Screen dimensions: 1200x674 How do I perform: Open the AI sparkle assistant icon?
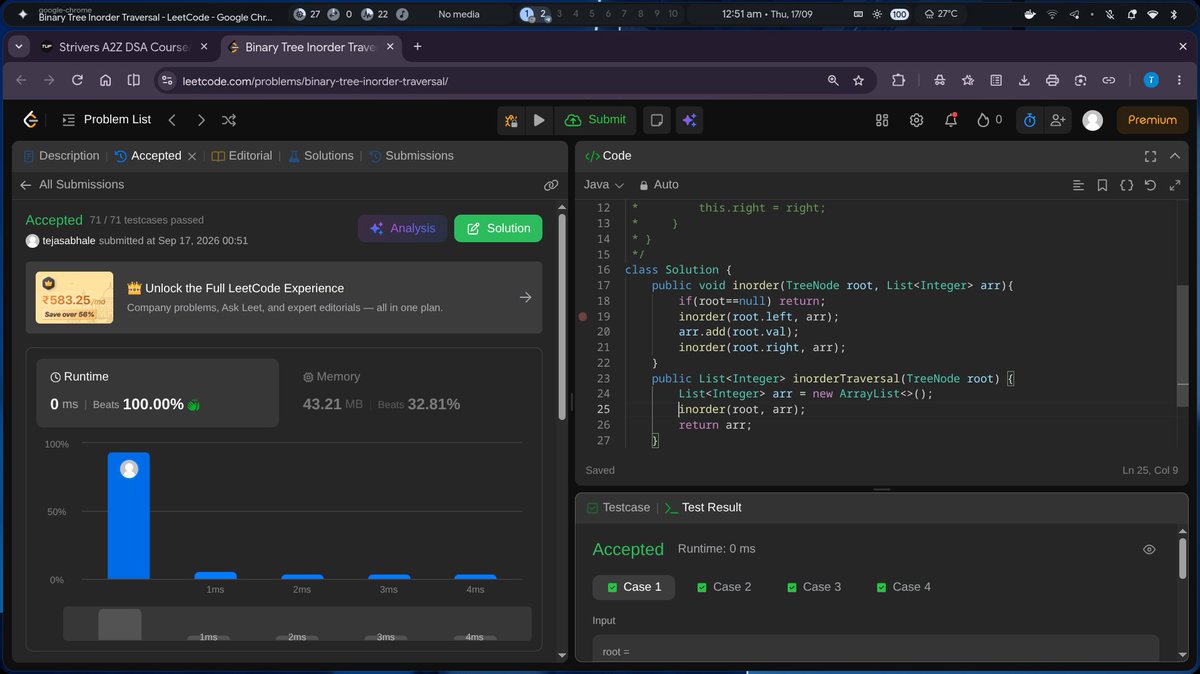click(689, 120)
